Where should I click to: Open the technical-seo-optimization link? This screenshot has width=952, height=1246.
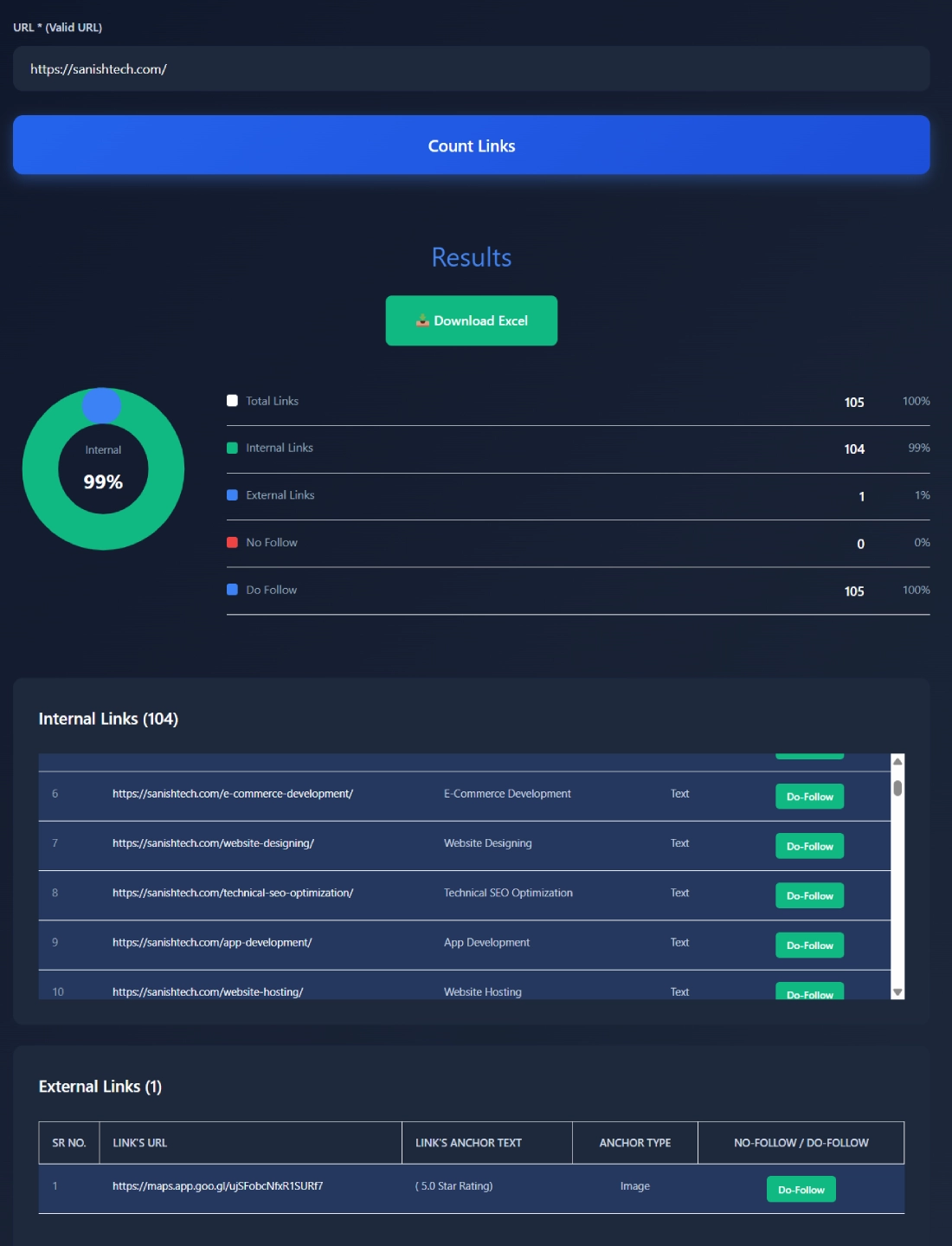[232, 893]
